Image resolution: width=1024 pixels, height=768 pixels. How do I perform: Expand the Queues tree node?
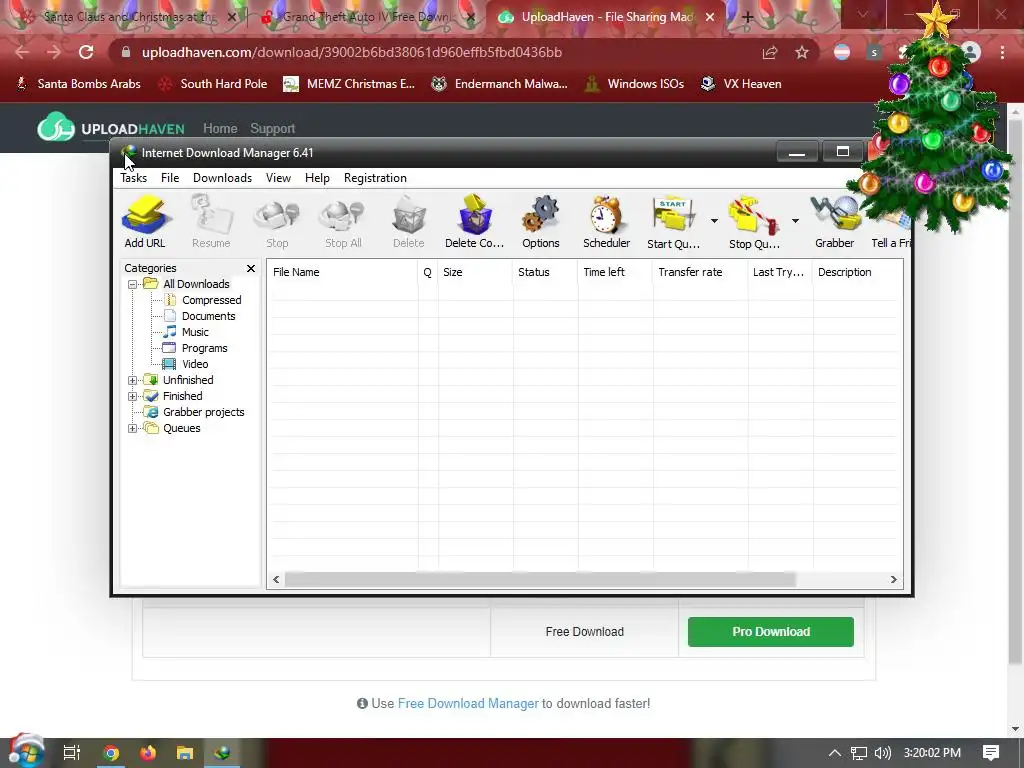coord(133,428)
